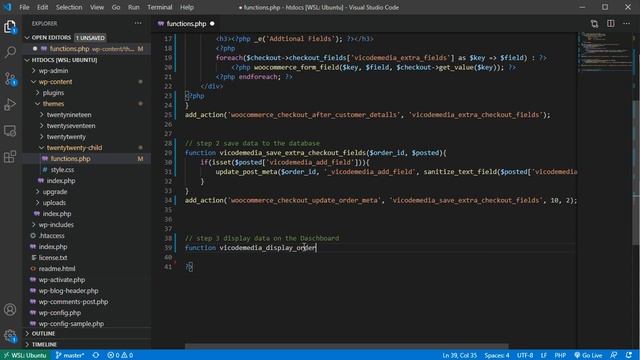This screenshot has height=360, width=640.
Task: Open notifications bell in status bar
Action: pos(629,355)
